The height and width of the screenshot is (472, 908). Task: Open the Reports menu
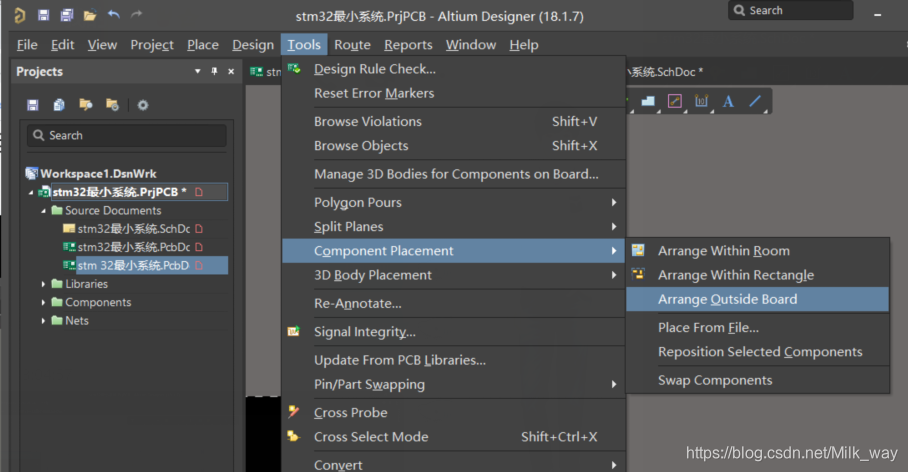[x=408, y=45]
